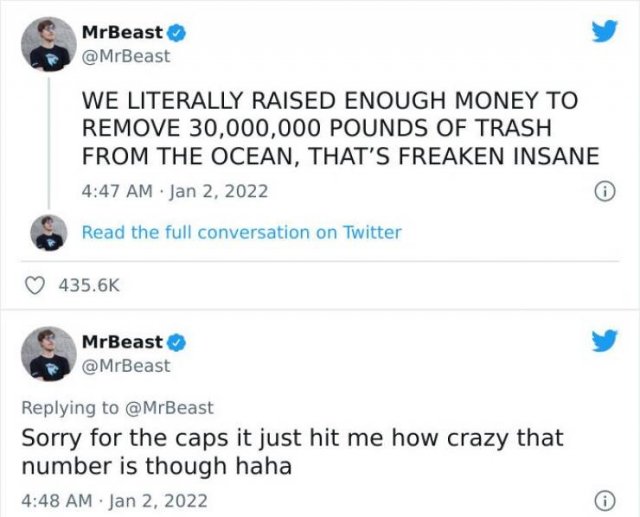Open the 4:48 AM · Jan 2, 2022 timestamp
The height and width of the screenshot is (517, 640).
point(115,501)
